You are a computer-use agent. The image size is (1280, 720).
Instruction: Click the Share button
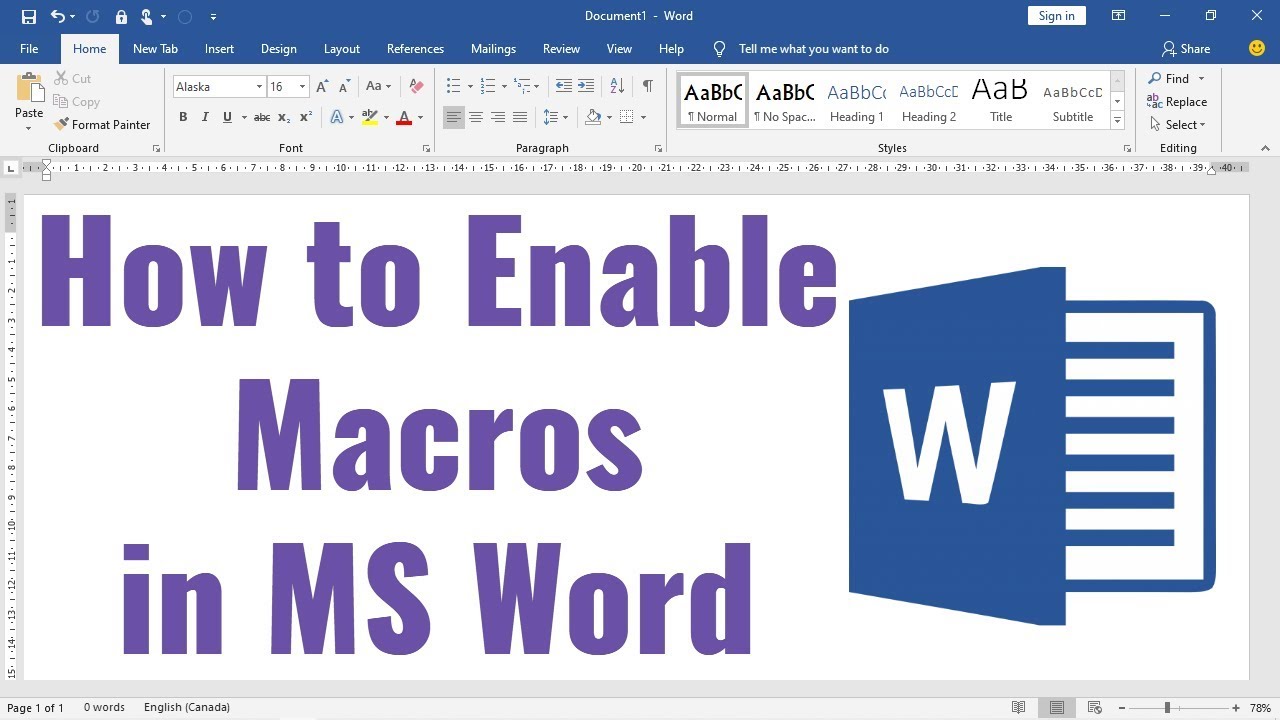coord(1186,48)
